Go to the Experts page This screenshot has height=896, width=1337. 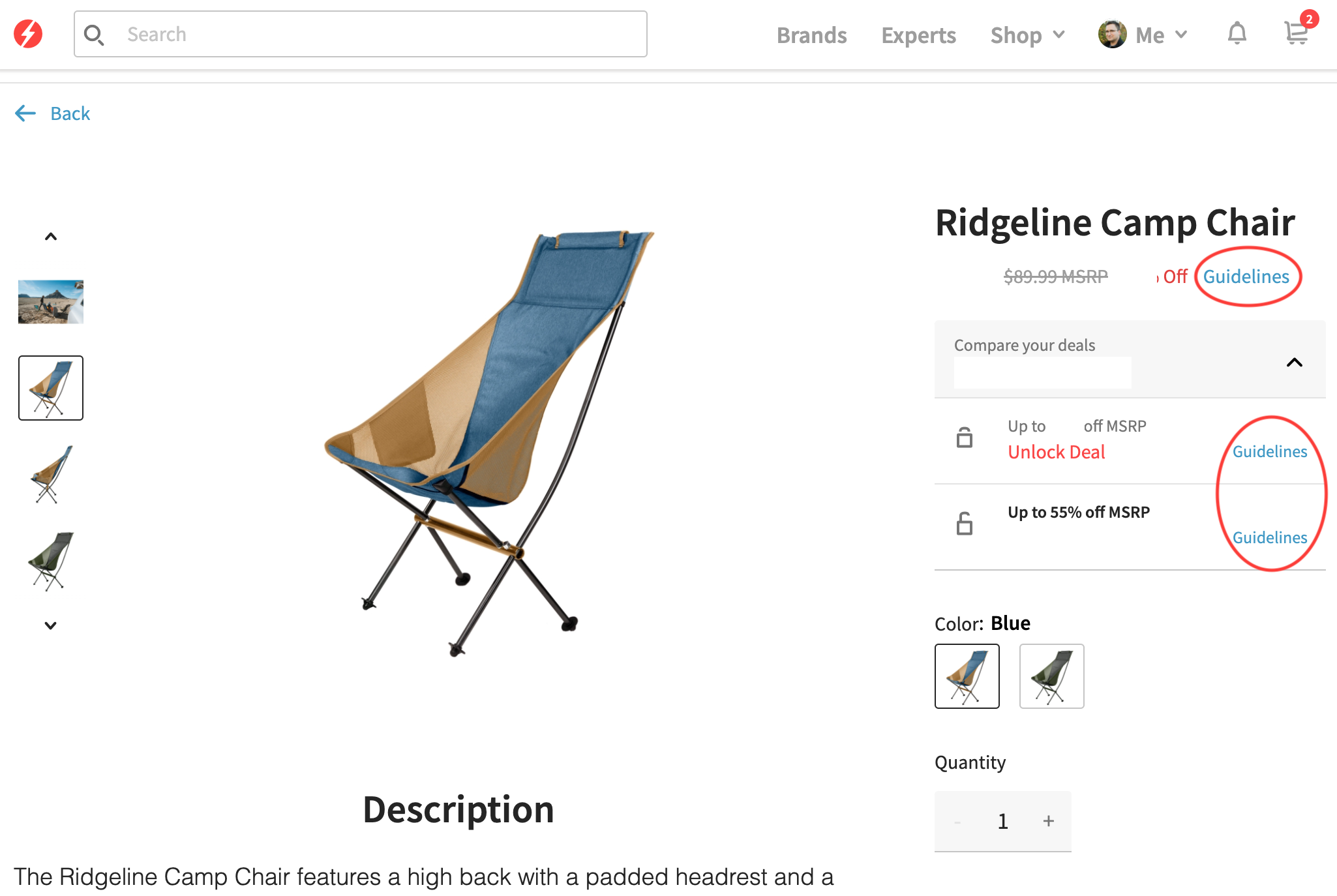(x=918, y=35)
